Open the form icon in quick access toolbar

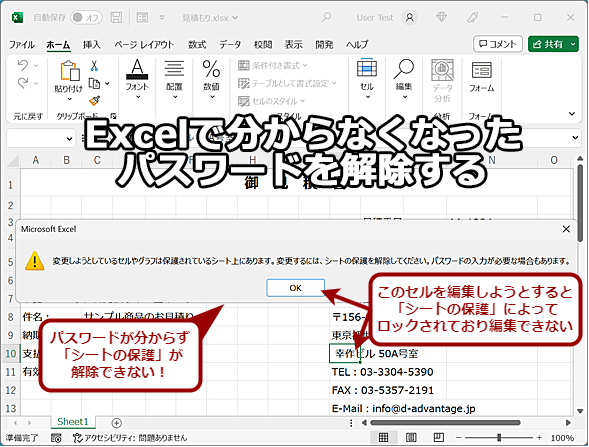[x=142, y=17]
